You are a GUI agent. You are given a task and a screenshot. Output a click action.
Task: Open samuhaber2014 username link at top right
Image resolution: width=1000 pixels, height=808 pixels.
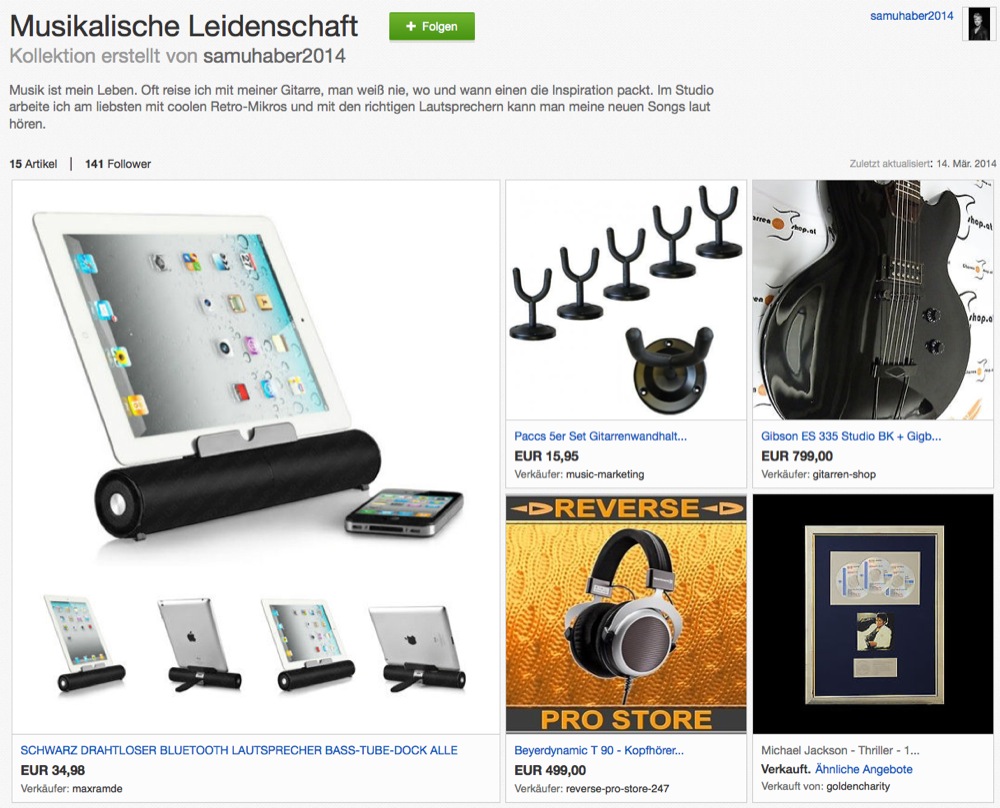[x=911, y=16]
